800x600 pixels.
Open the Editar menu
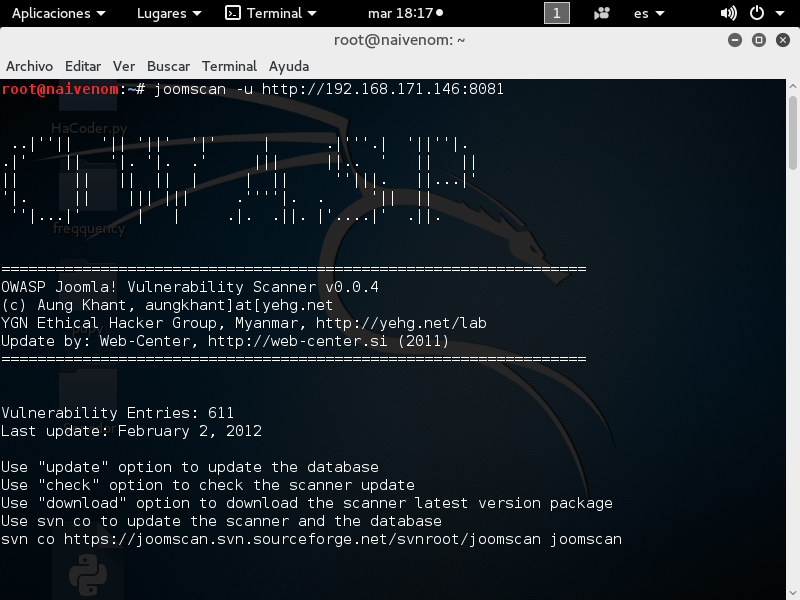pyautogui.click(x=83, y=66)
